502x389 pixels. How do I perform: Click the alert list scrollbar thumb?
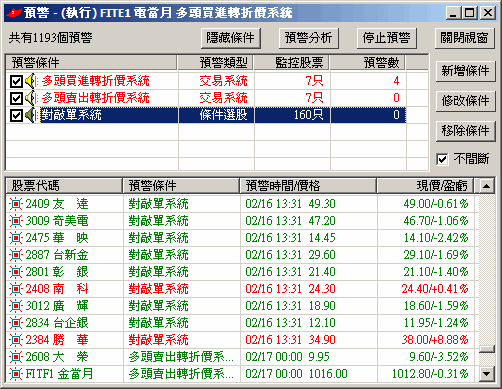tap(487, 349)
